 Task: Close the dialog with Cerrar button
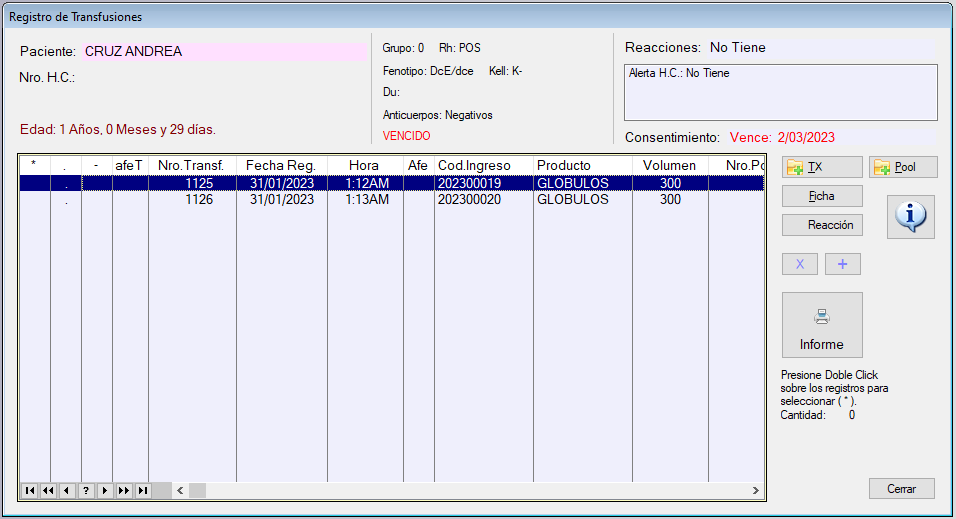pyautogui.click(x=901, y=489)
